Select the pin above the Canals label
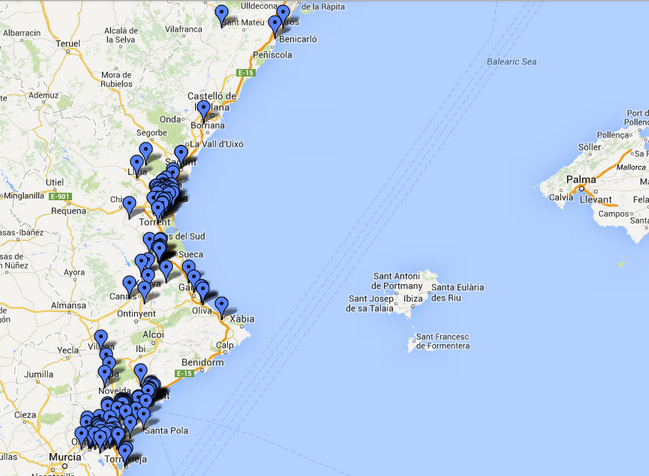This screenshot has width=649, height=476. [130, 286]
